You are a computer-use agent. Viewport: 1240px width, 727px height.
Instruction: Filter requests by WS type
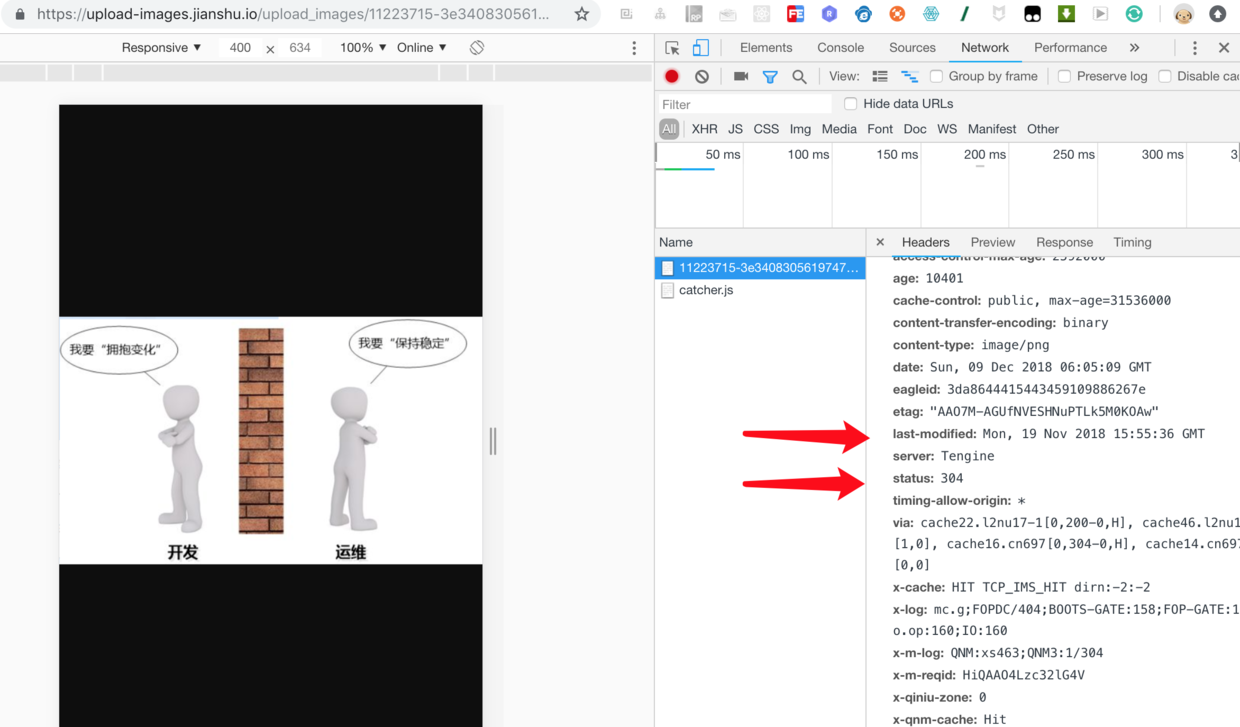pyautogui.click(x=947, y=129)
